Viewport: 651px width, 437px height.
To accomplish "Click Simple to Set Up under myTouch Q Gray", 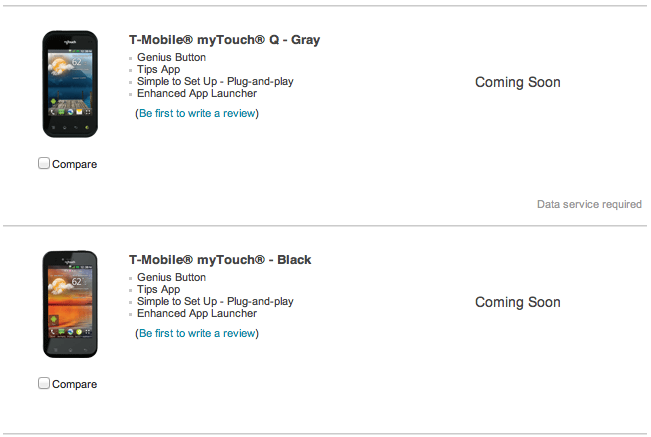I will coord(215,81).
